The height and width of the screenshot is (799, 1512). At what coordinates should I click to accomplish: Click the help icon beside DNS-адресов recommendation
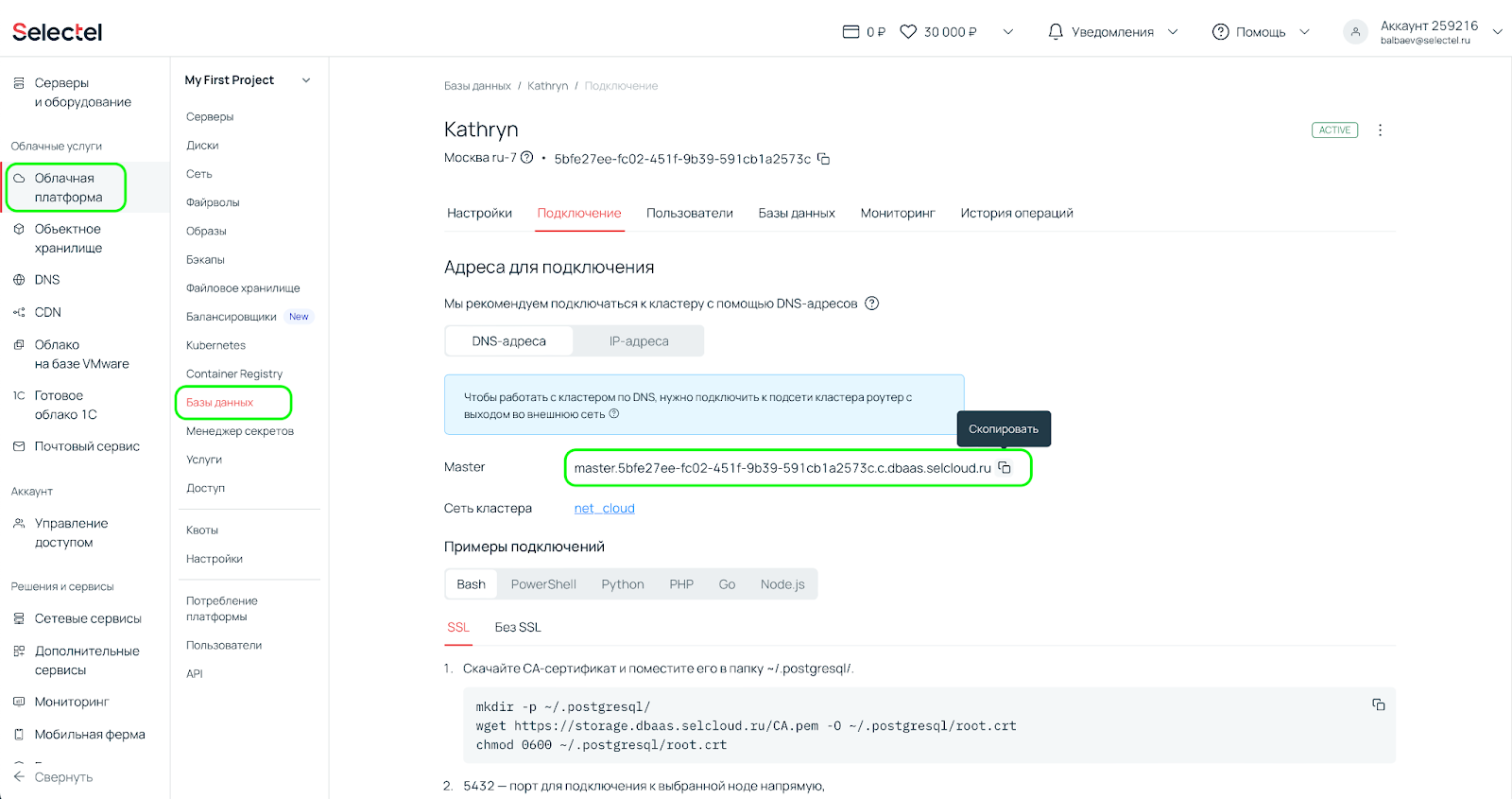point(872,304)
